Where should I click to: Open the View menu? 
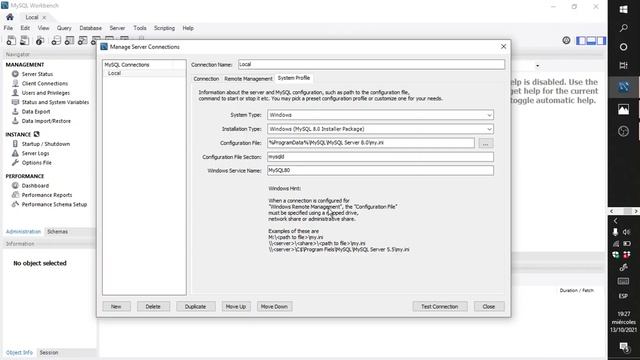tap(43, 28)
